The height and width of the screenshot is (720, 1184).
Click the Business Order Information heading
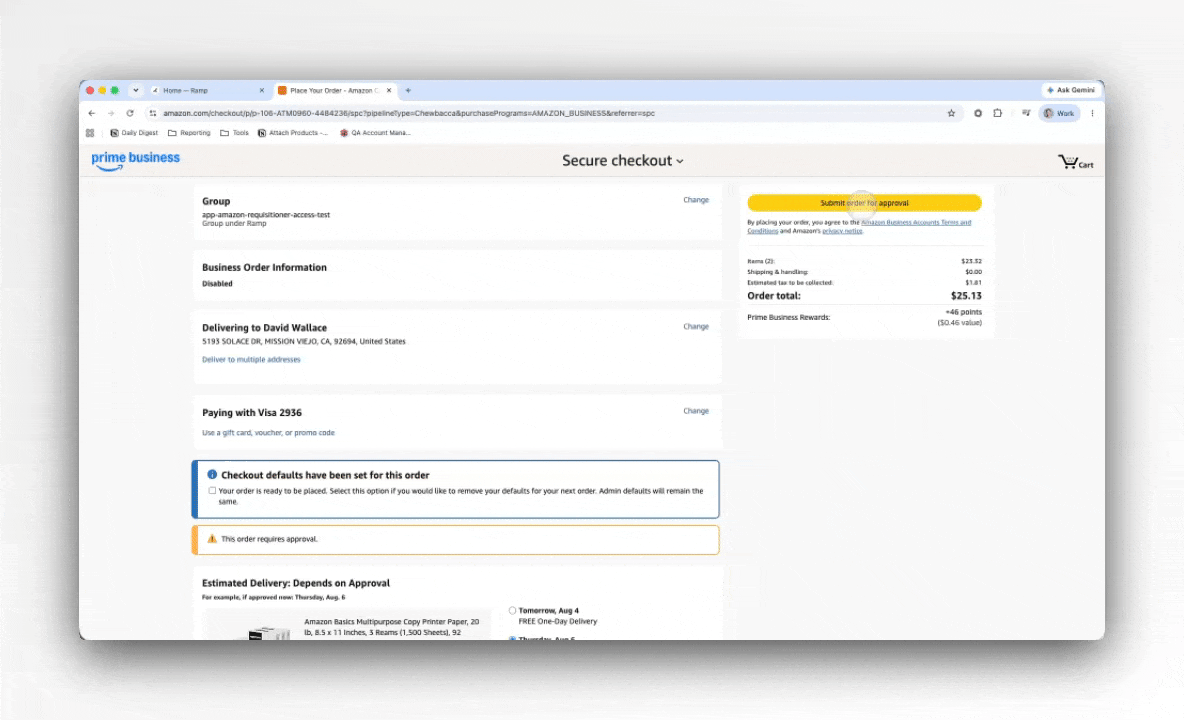coord(264,268)
